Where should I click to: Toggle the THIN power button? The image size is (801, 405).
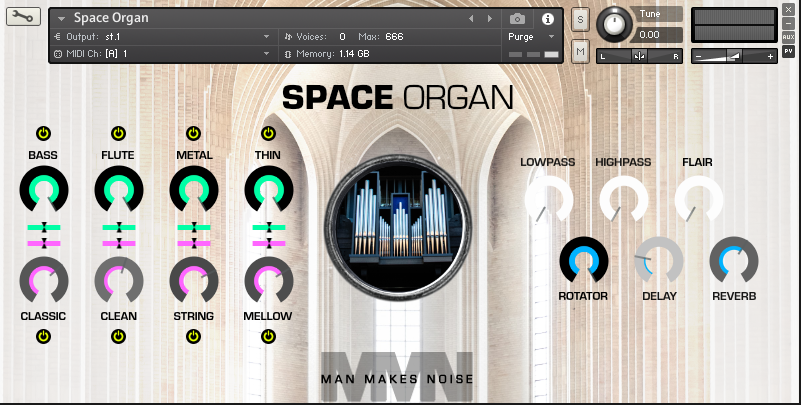268,133
